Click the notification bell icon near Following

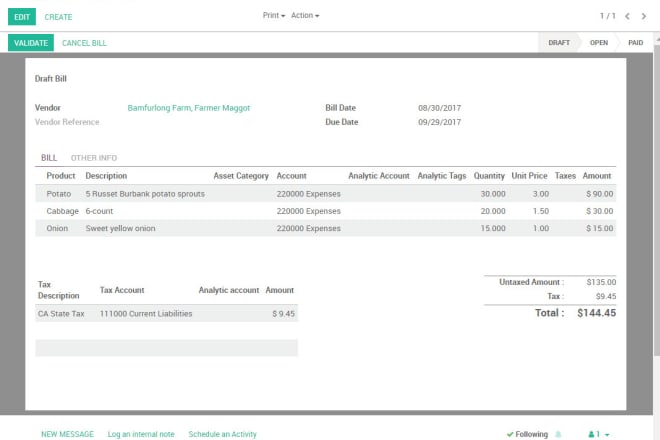[559, 434]
